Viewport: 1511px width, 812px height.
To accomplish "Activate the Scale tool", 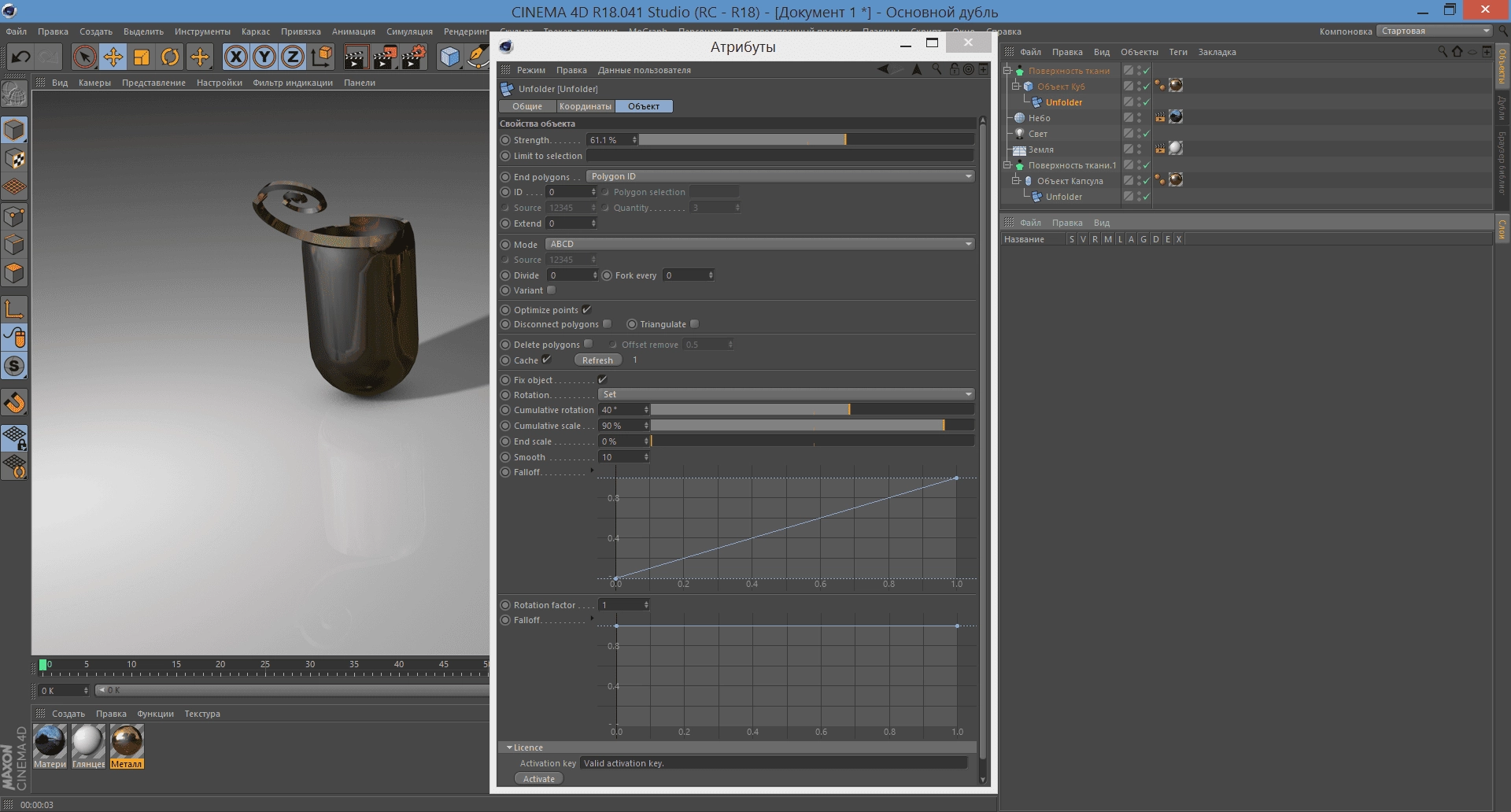I will tap(142, 57).
